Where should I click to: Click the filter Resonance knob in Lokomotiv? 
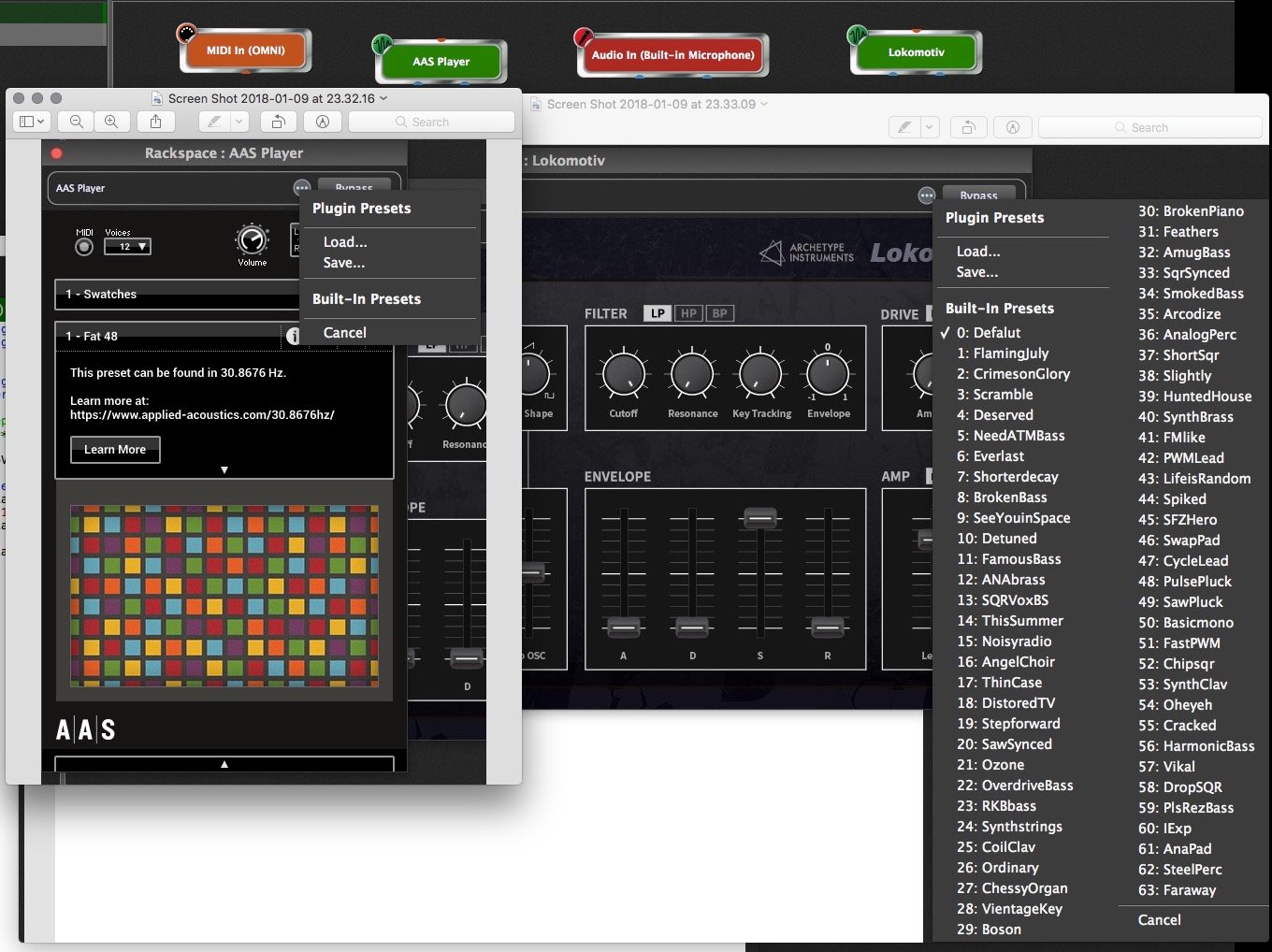(692, 374)
